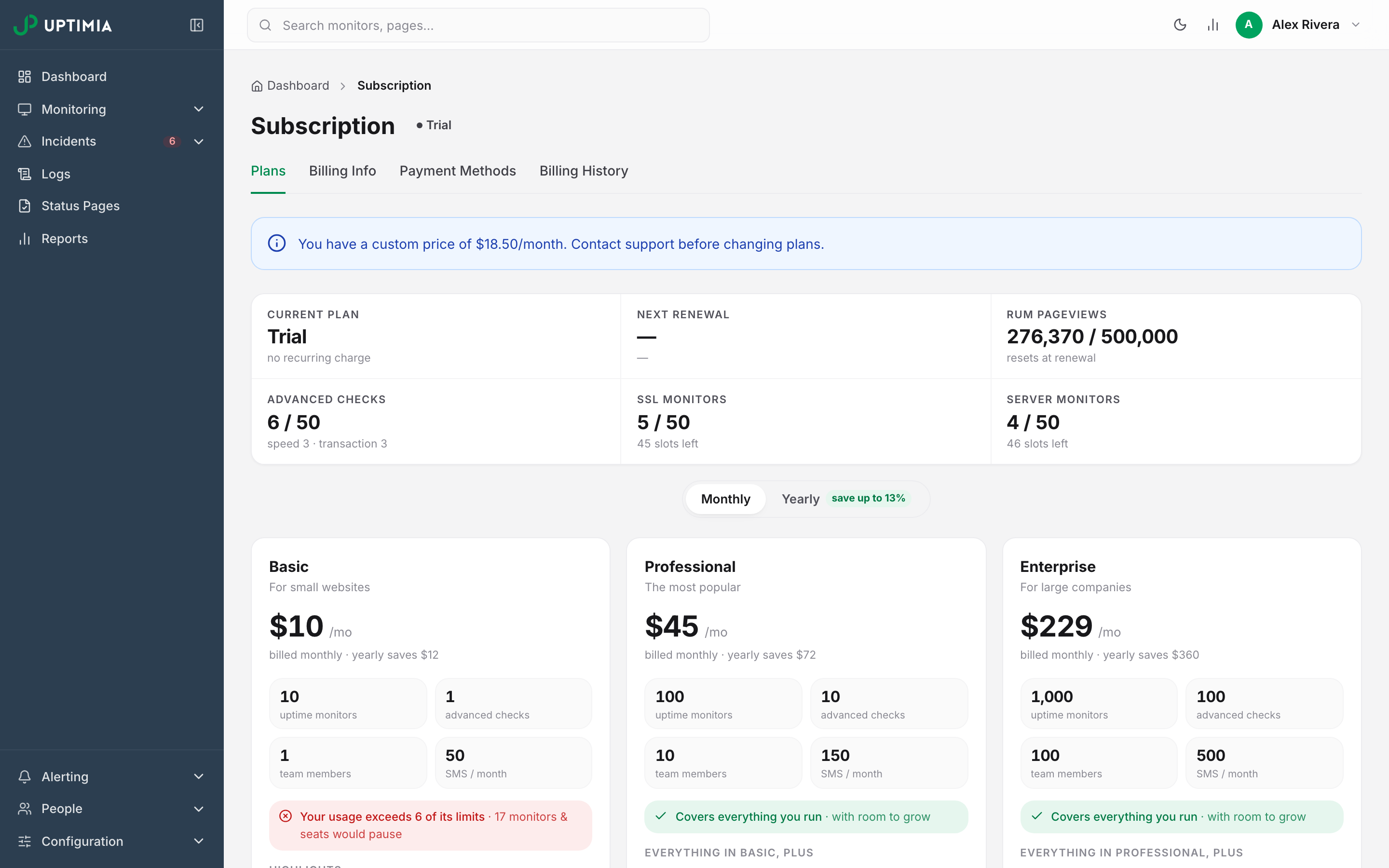Open the user account dropdown arrow
This screenshot has height=868, width=1389.
(1356, 25)
